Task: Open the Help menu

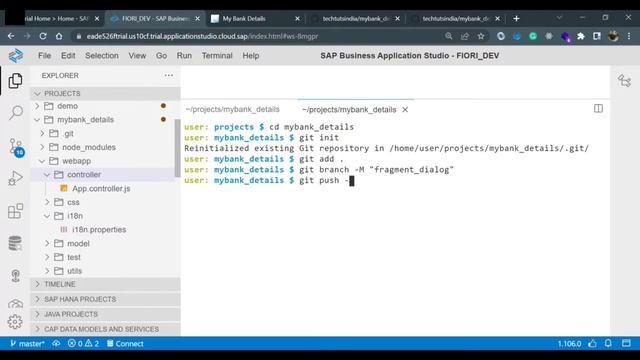Action: 251,56
